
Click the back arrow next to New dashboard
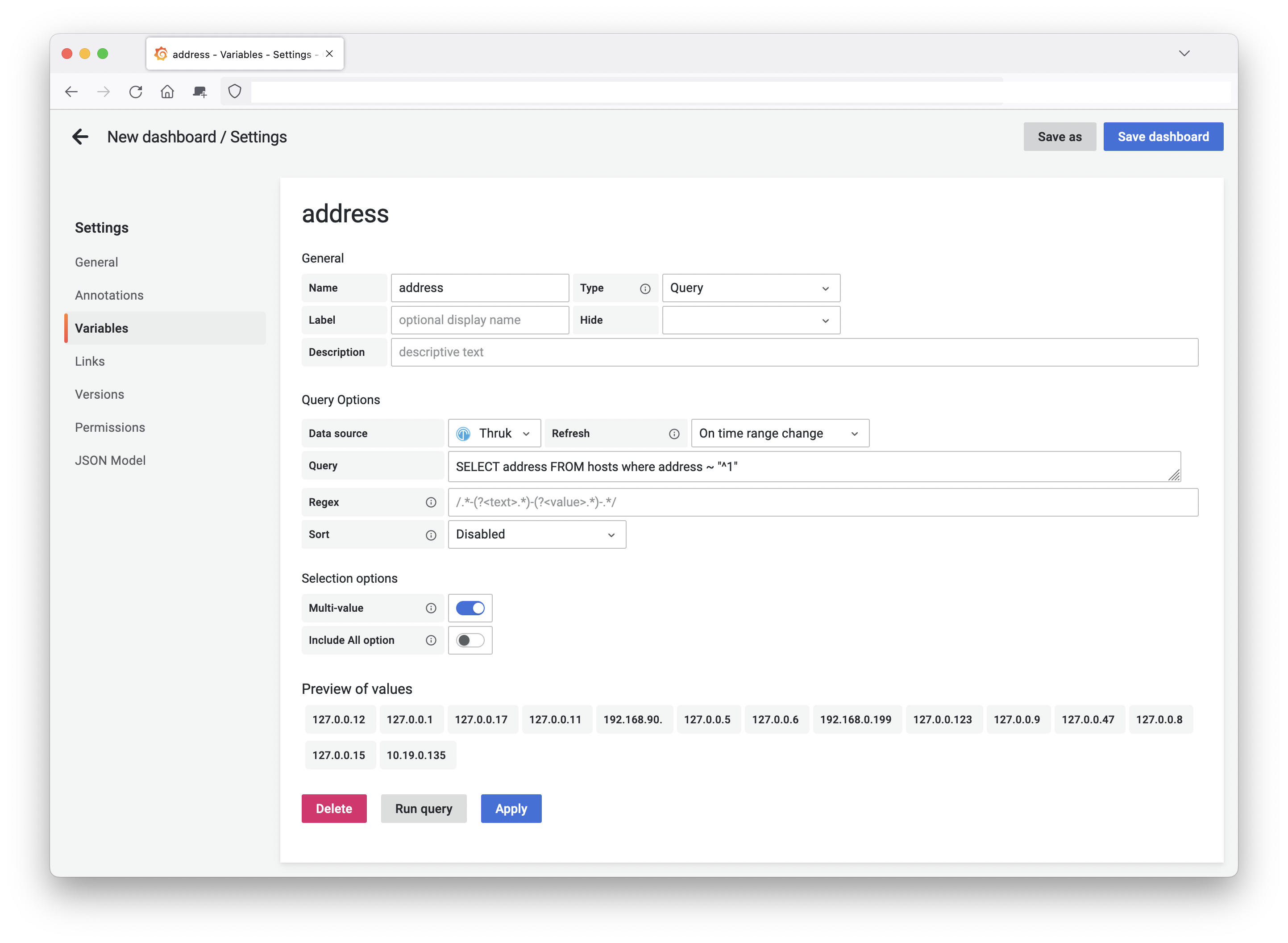[x=80, y=137]
